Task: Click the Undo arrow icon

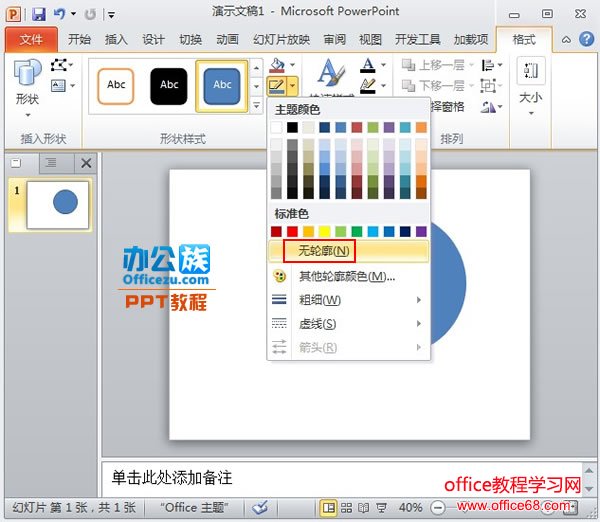Action: [x=59, y=14]
